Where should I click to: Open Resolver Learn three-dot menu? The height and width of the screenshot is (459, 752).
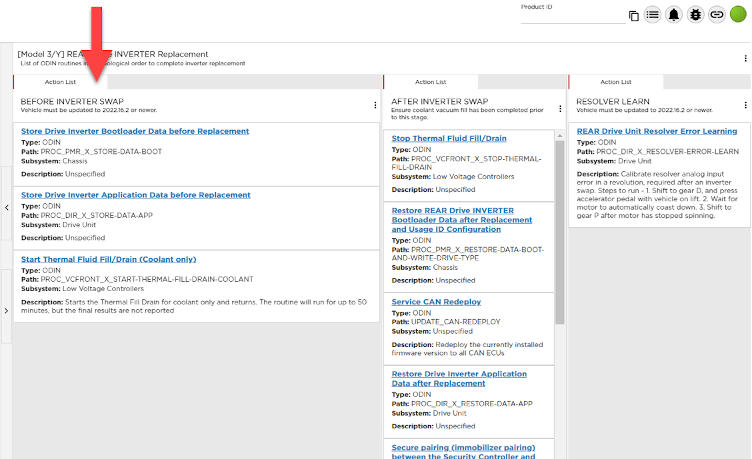pos(745,105)
